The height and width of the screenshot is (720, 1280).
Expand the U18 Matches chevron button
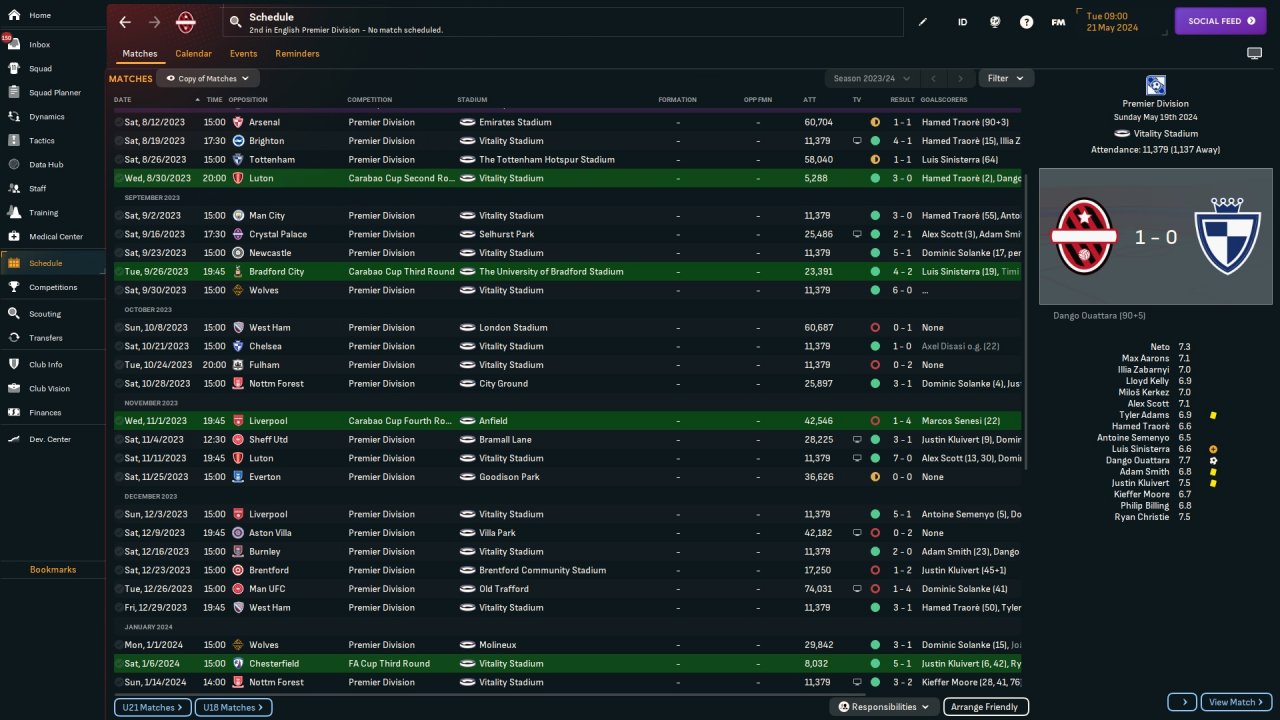(233, 707)
